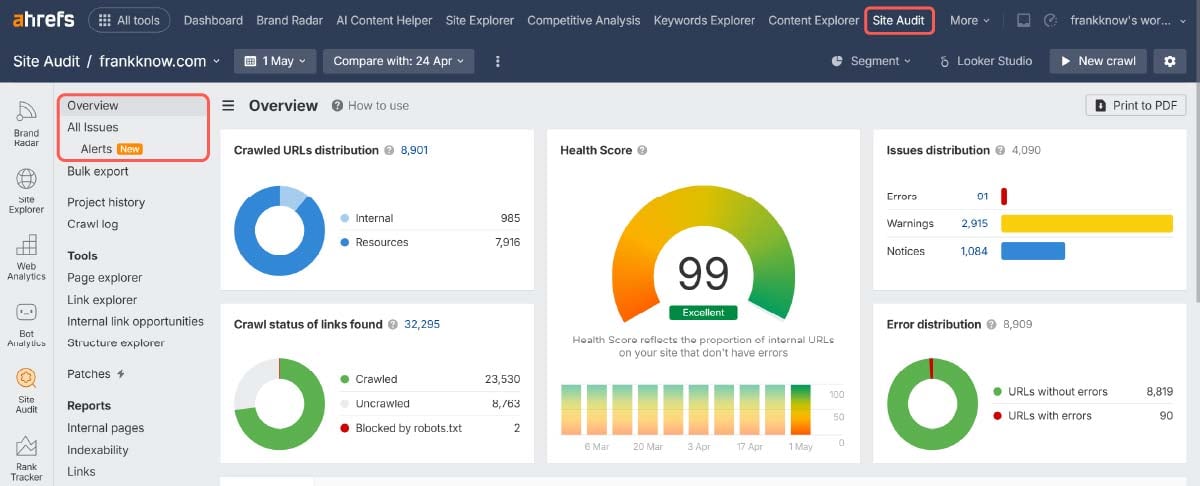
Task: Open Crawl log
Action: point(92,224)
